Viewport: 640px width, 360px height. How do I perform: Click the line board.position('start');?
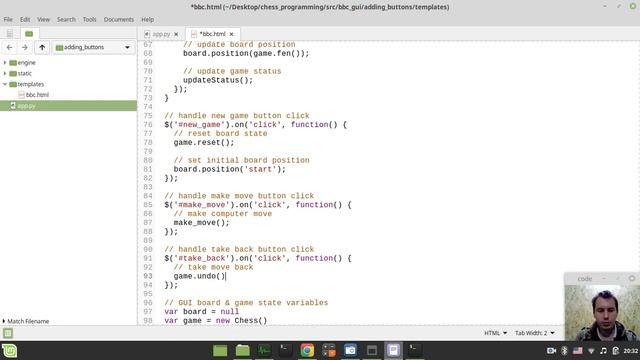click(229, 169)
